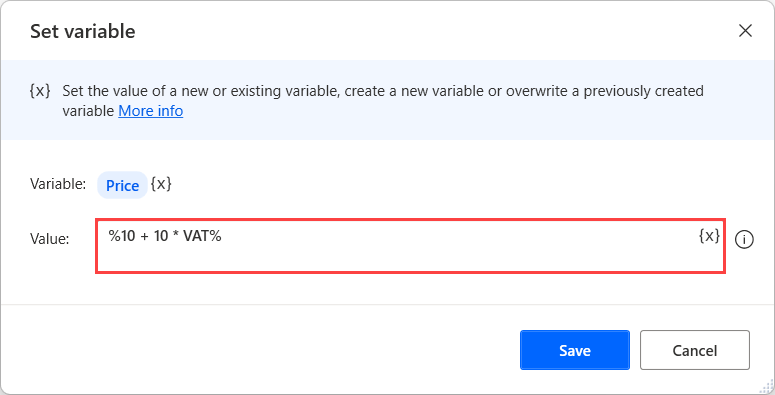Screen dimensions: 775x395
Task: Focus the Value input field
Action: 410,246
